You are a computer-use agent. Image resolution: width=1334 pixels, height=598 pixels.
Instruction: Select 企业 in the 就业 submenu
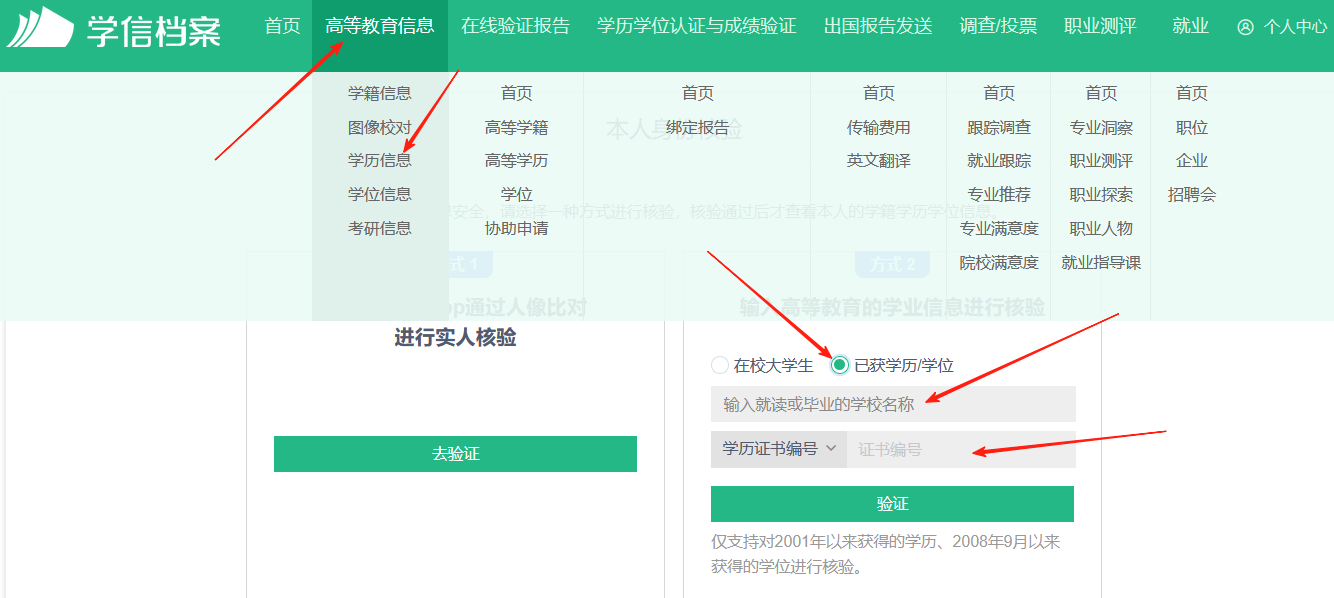1192,160
